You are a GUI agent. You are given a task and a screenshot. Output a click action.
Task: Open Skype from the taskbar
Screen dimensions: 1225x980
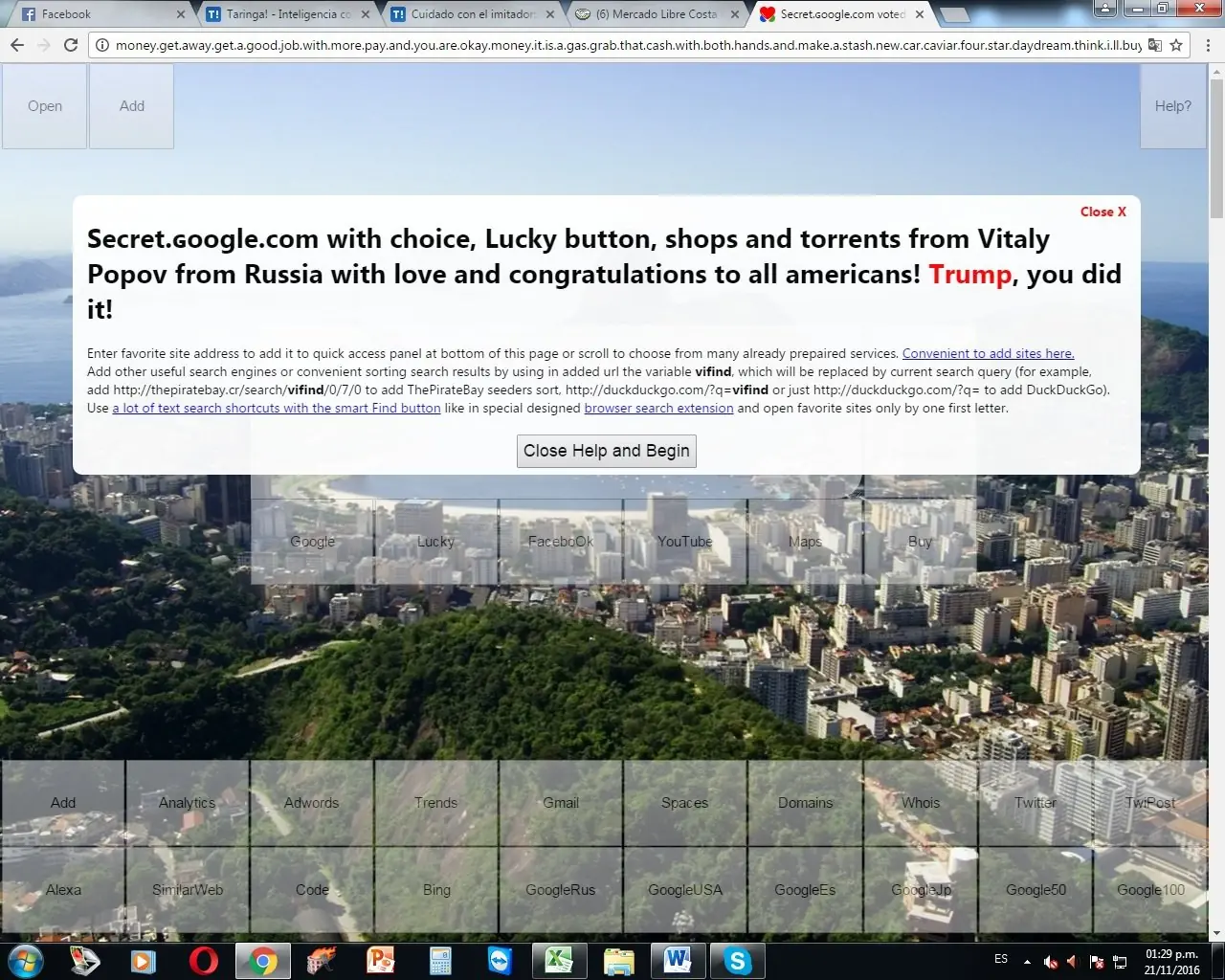(x=737, y=960)
